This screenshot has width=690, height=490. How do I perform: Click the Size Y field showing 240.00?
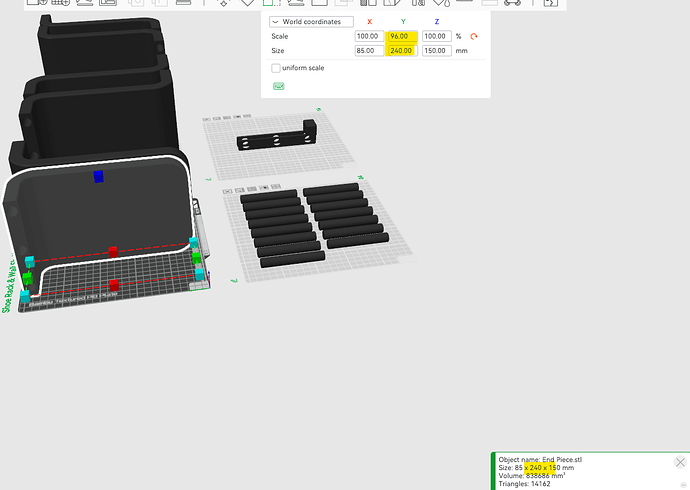(x=402, y=51)
